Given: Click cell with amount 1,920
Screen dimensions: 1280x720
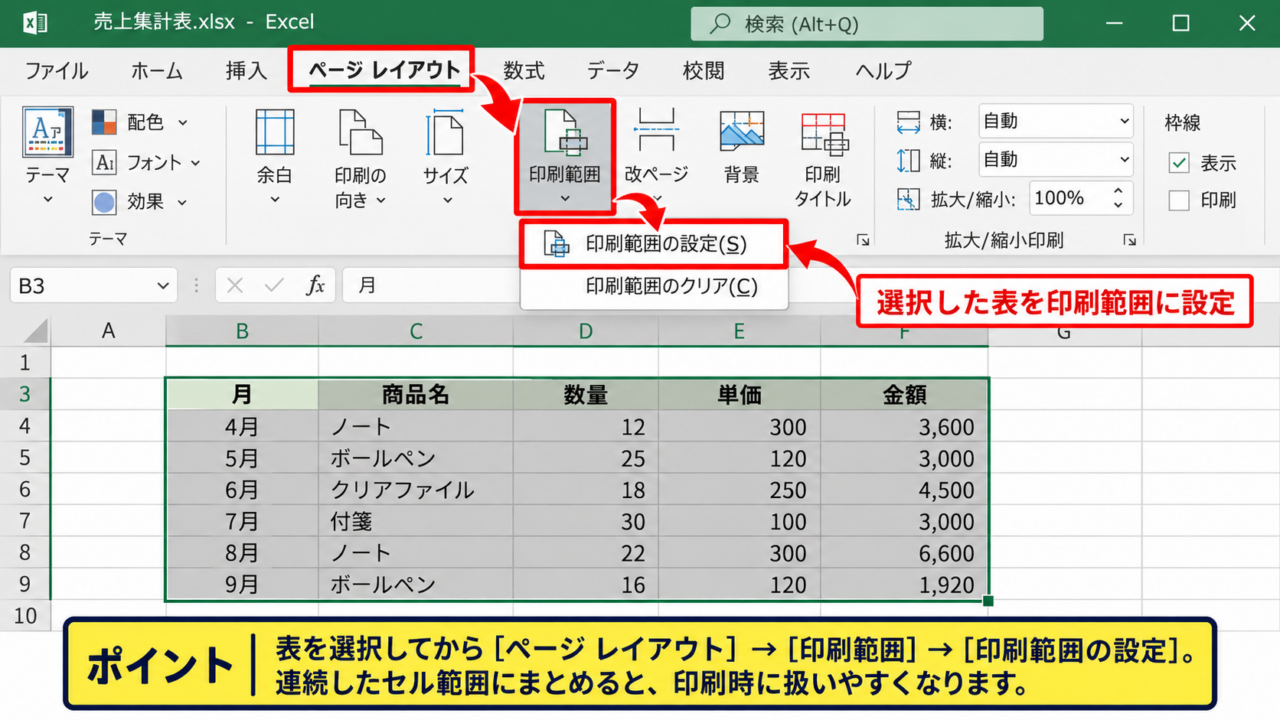Looking at the screenshot, I should tap(904, 585).
